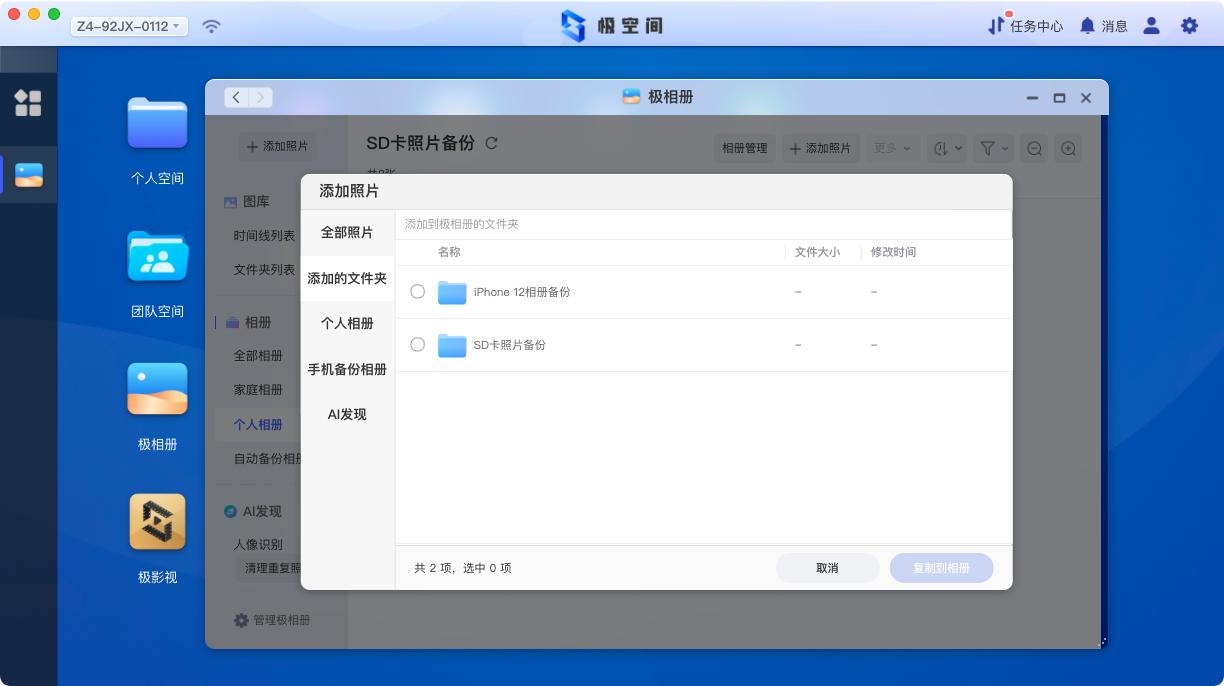Click the back navigation arrow in 极相册
This screenshot has height=686, width=1224.
(x=236, y=97)
